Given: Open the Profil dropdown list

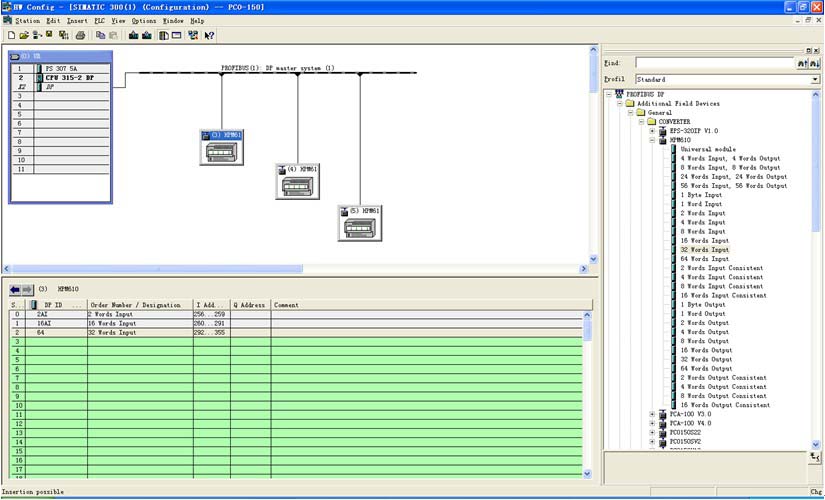Looking at the screenshot, I should point(813,79).
